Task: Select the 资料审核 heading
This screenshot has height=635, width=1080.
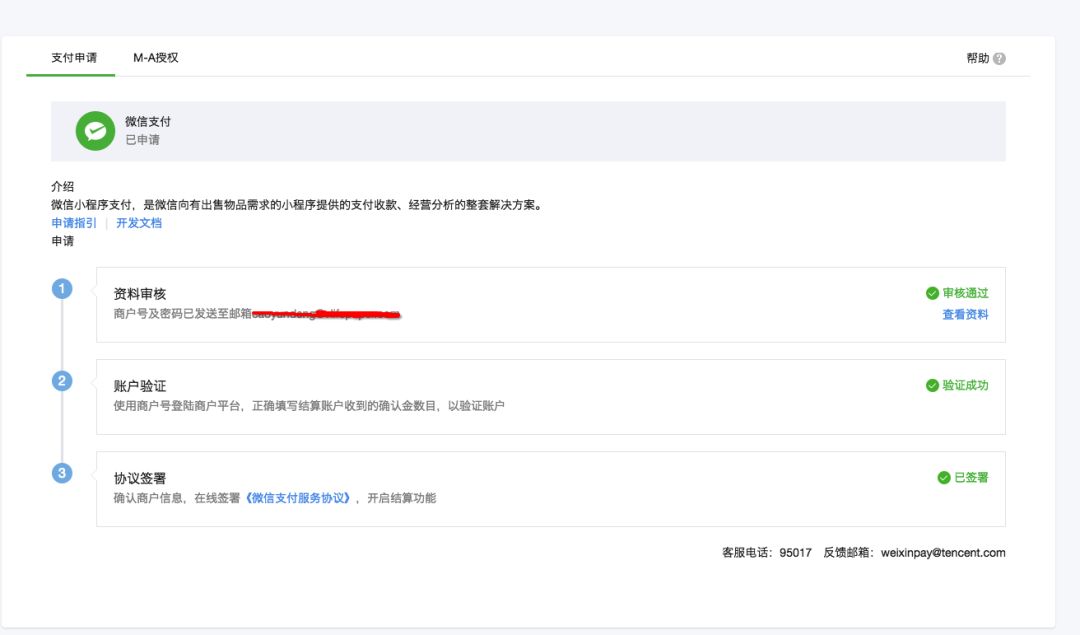Action: click(140, 294)
